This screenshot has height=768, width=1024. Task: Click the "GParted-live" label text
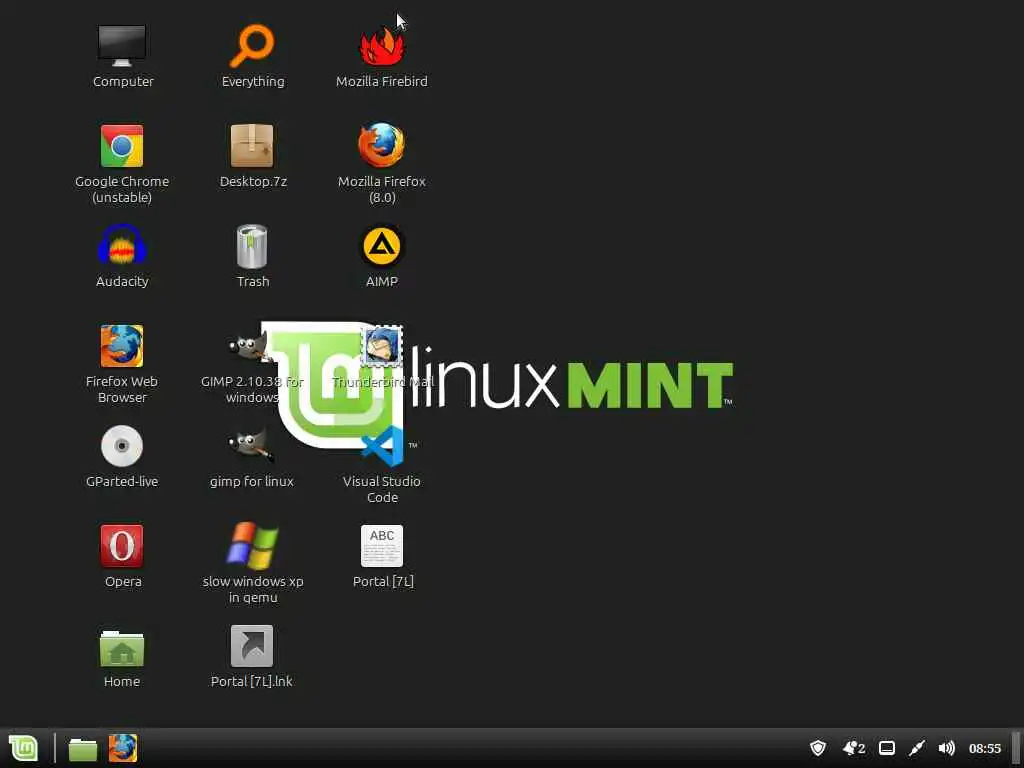122,481
